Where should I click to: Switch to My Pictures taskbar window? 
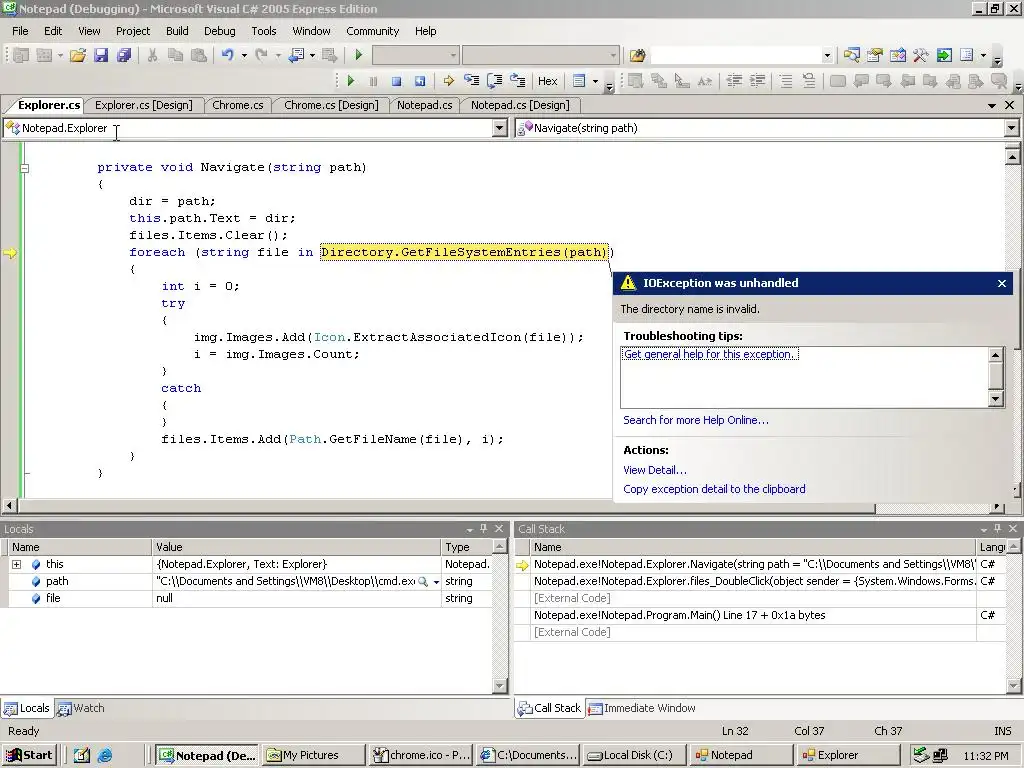pyautogui.click(x=313, y=755)
